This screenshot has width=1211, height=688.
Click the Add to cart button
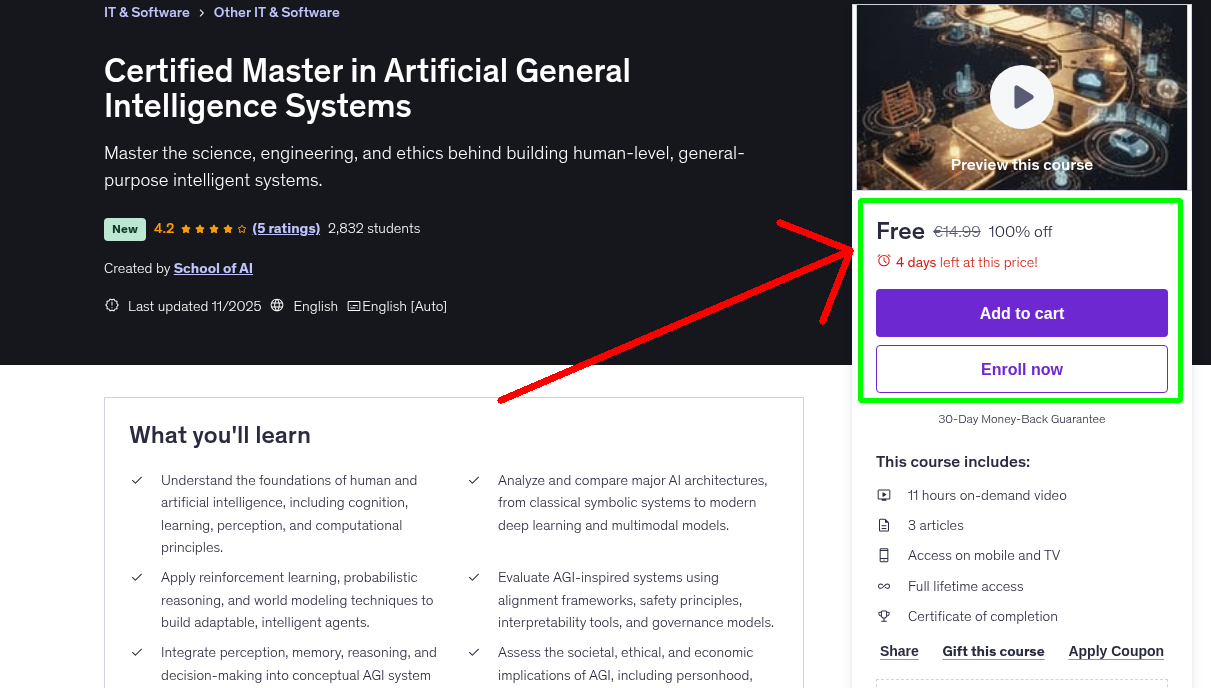click(x=1021, y=313)
